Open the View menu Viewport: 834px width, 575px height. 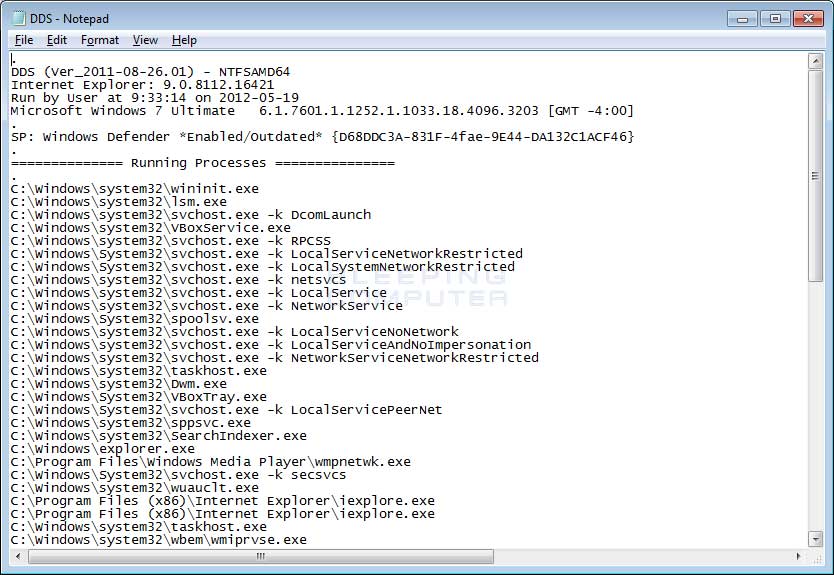click(145, 40)
